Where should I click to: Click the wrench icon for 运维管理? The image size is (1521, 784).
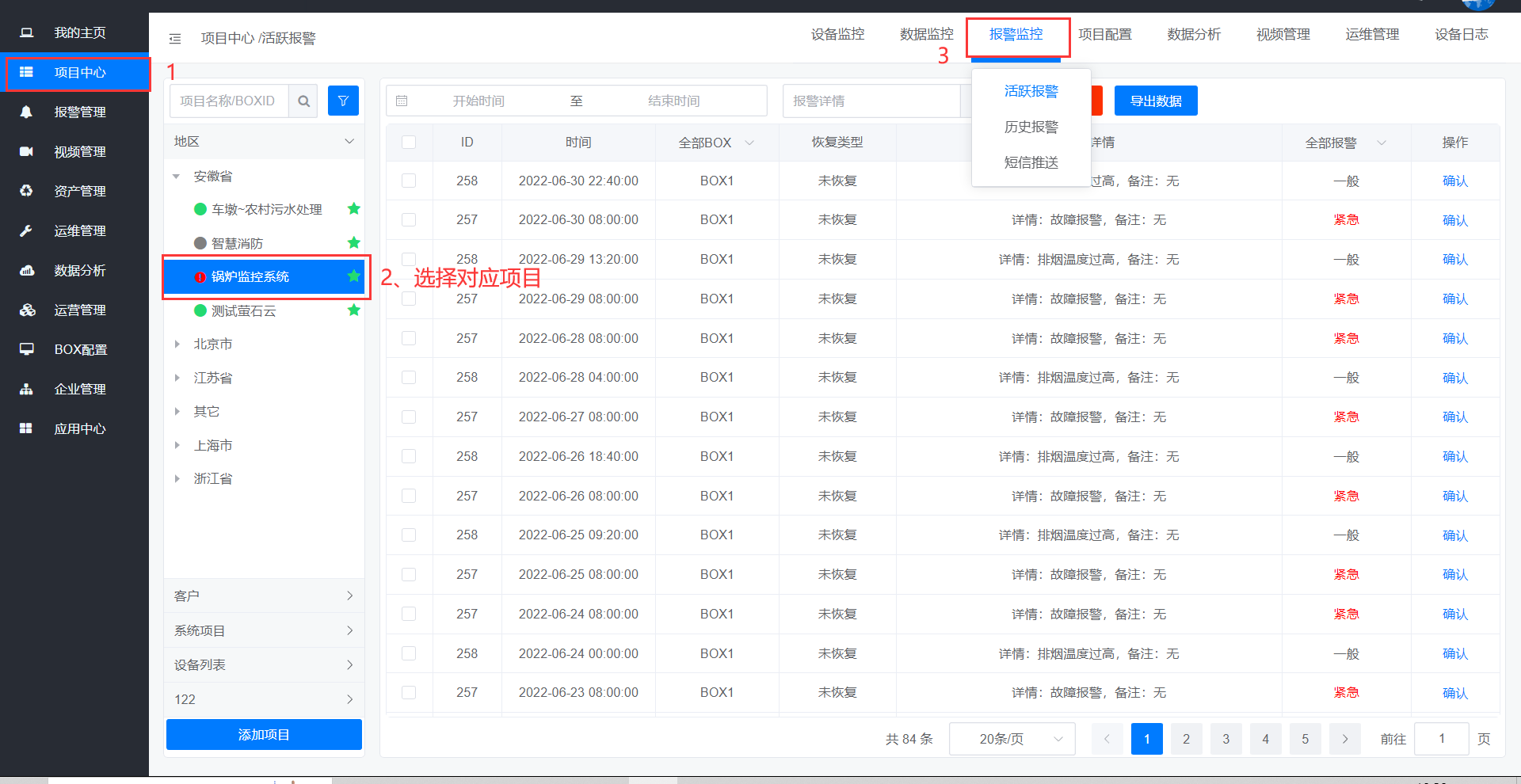[x=26, y=230]
